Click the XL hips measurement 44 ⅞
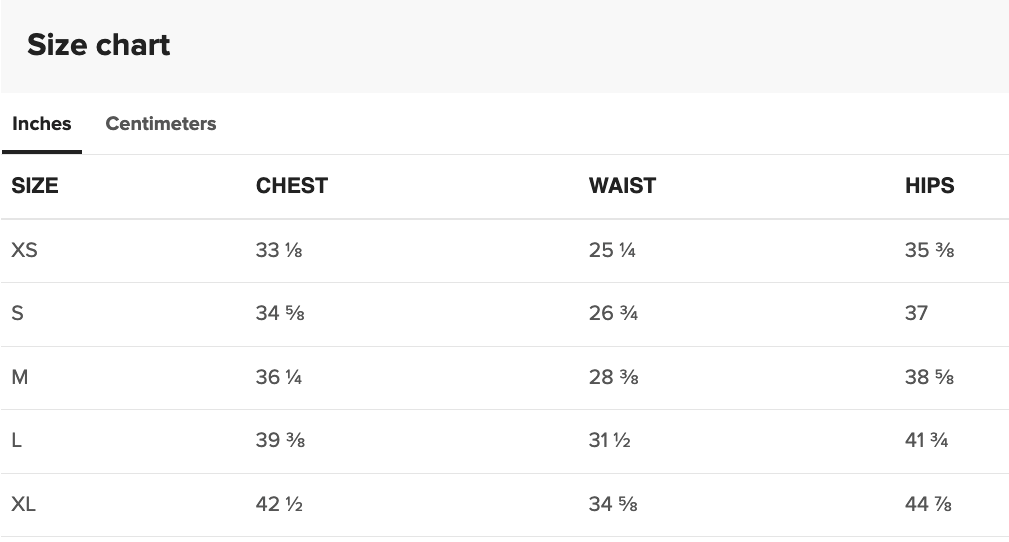 (x=928, y=505)
